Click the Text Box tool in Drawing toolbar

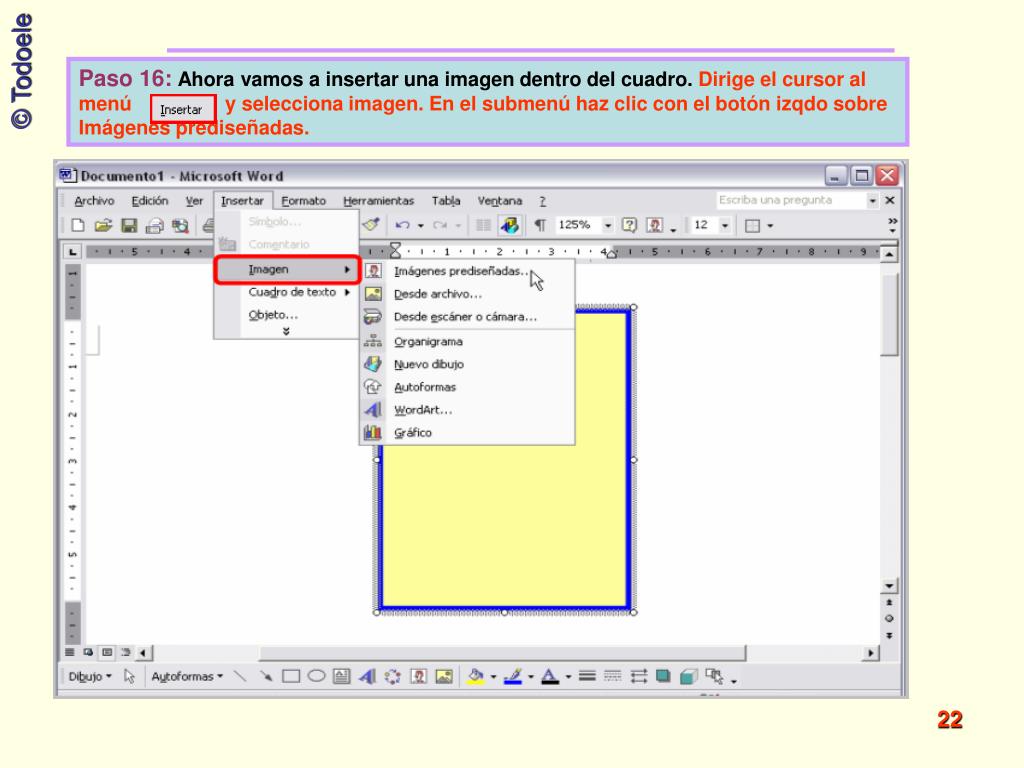pos(342,677)
